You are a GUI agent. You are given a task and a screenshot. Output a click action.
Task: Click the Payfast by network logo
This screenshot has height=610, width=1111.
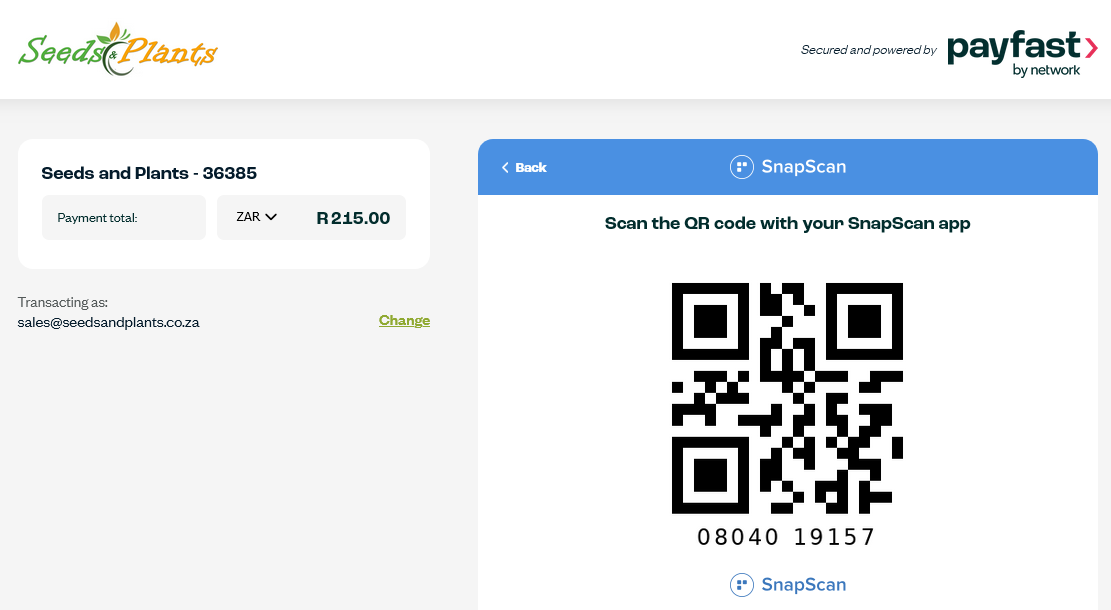pyautogui.click(x=1022, y=53)
